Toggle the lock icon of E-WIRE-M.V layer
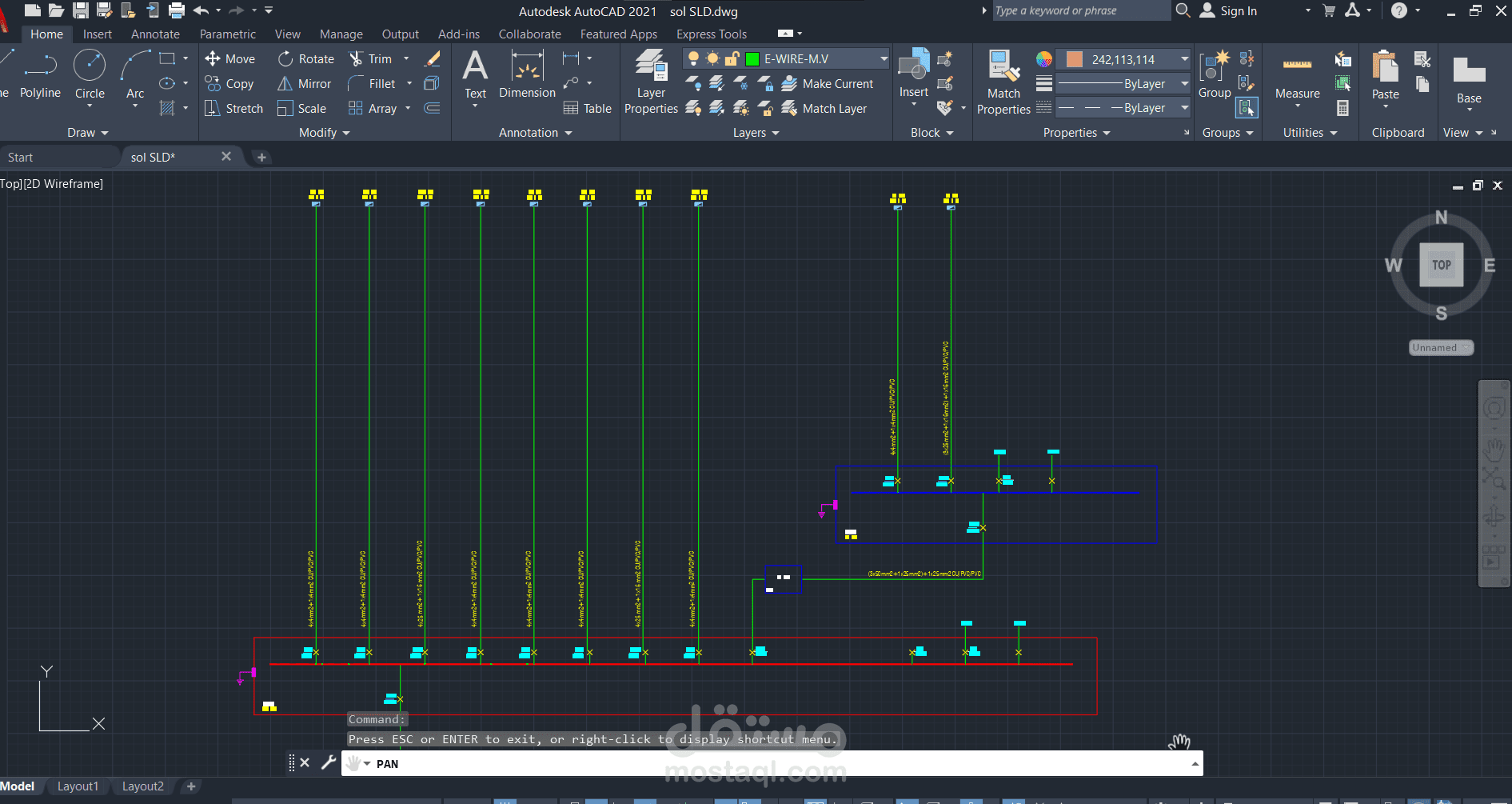 [732, 58]
